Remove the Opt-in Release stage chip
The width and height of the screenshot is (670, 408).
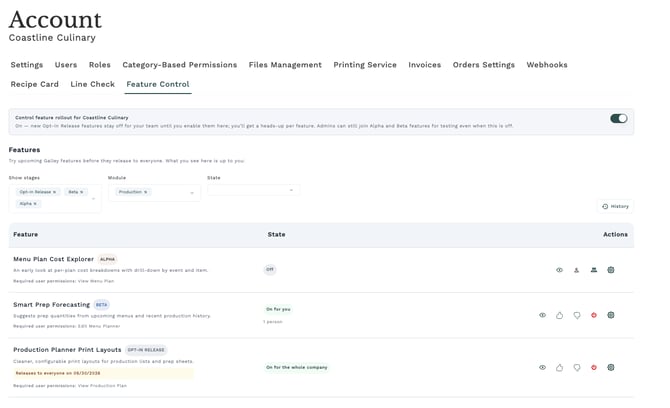pos(54,192)
